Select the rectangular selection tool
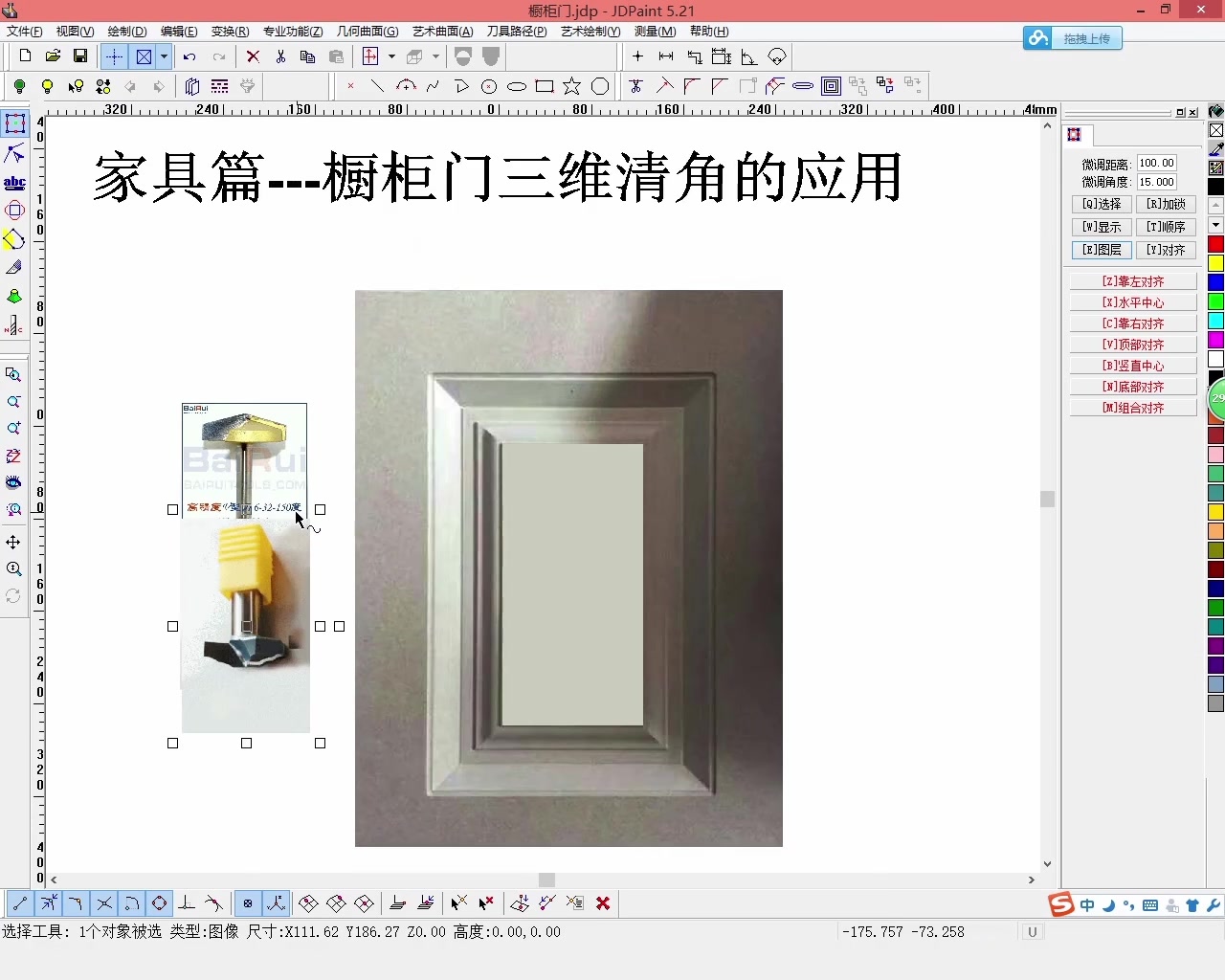The height and width of the screenshot is (980, 1225). coord(14,122)
